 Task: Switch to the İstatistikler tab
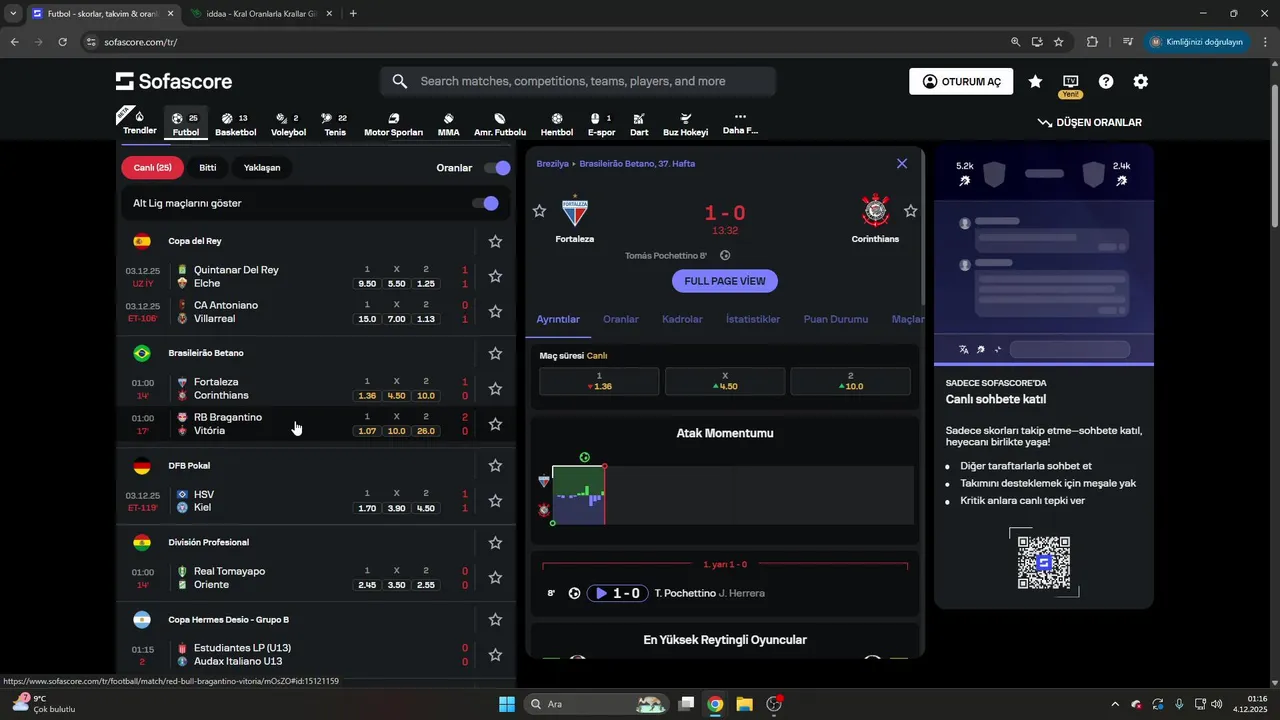tap(753, 320)
